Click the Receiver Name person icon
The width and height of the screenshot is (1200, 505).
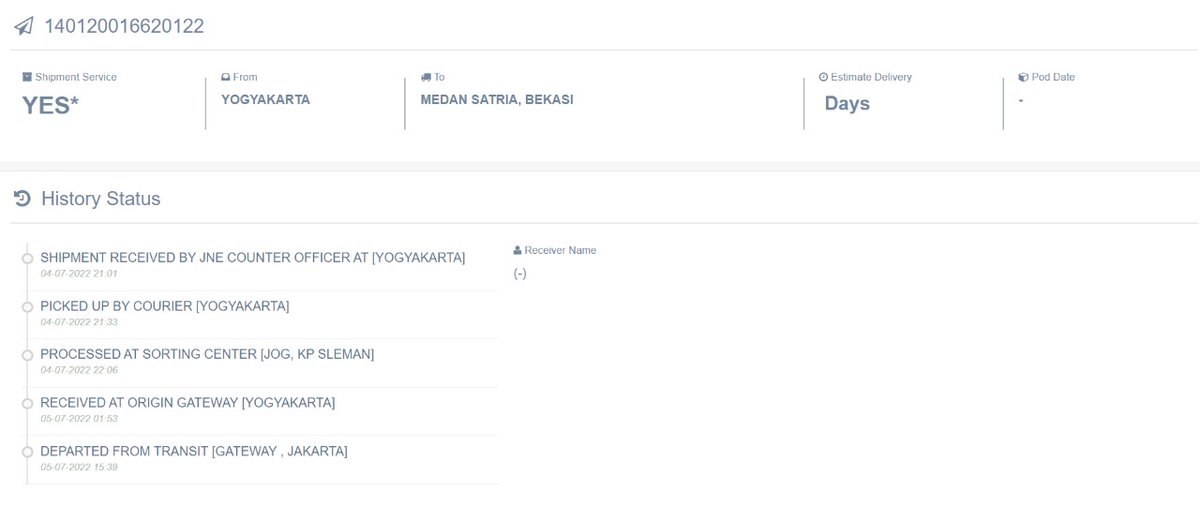pyautogui.click(x=517, y=250)
